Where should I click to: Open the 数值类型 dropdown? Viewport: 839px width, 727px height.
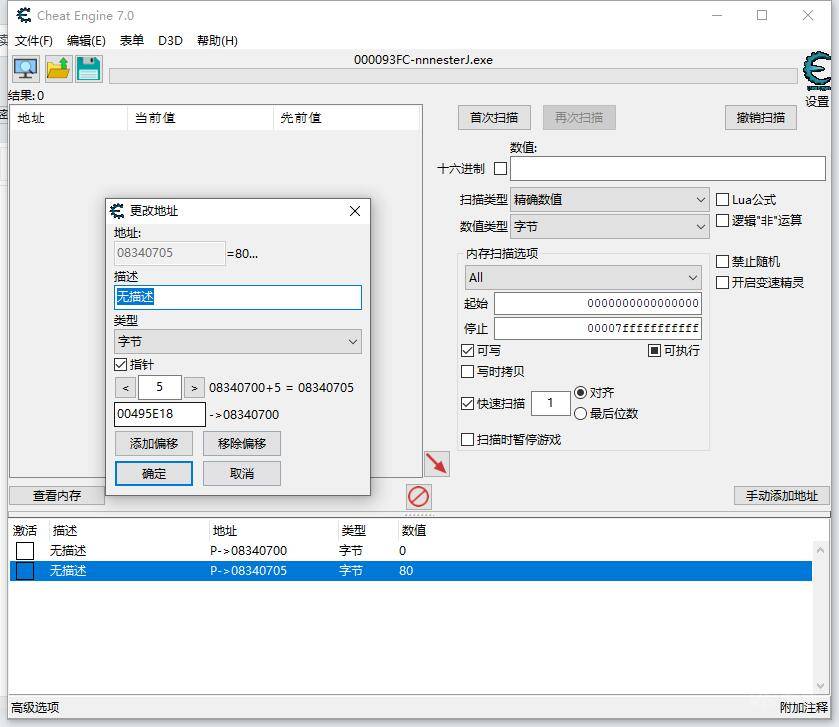tap(610, 227)
